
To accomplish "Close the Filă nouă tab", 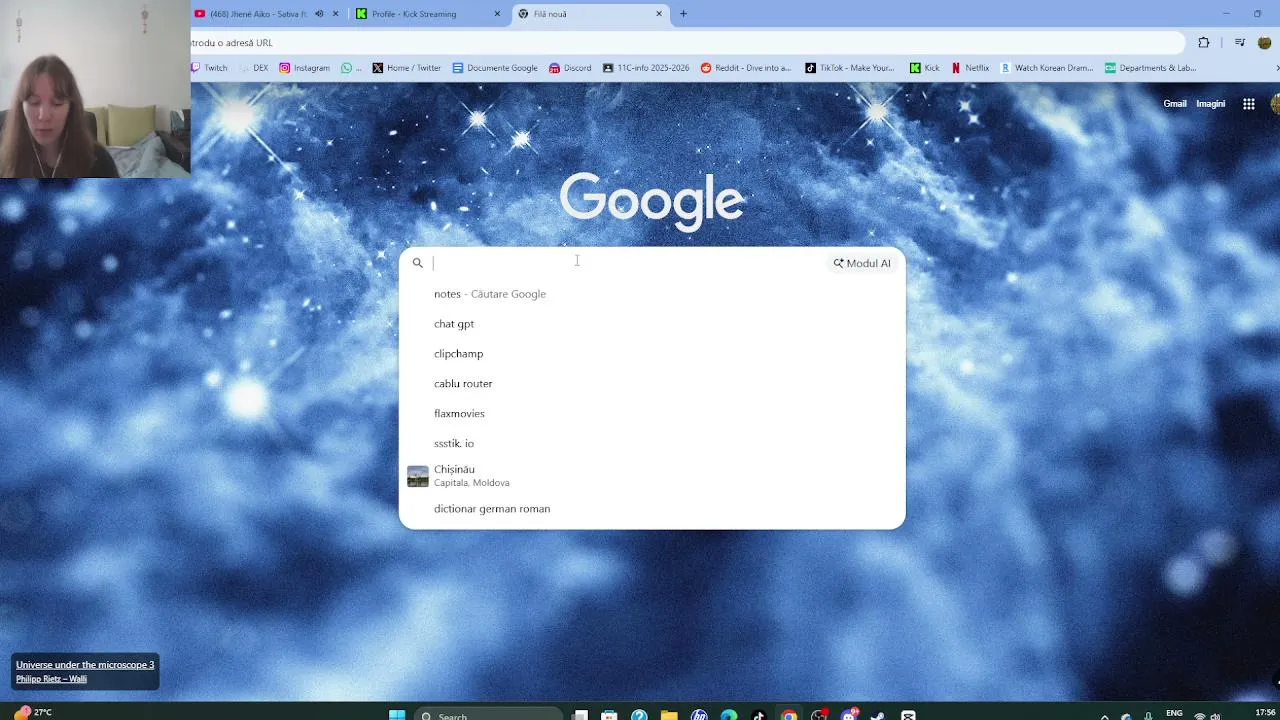I will (659, 14).
